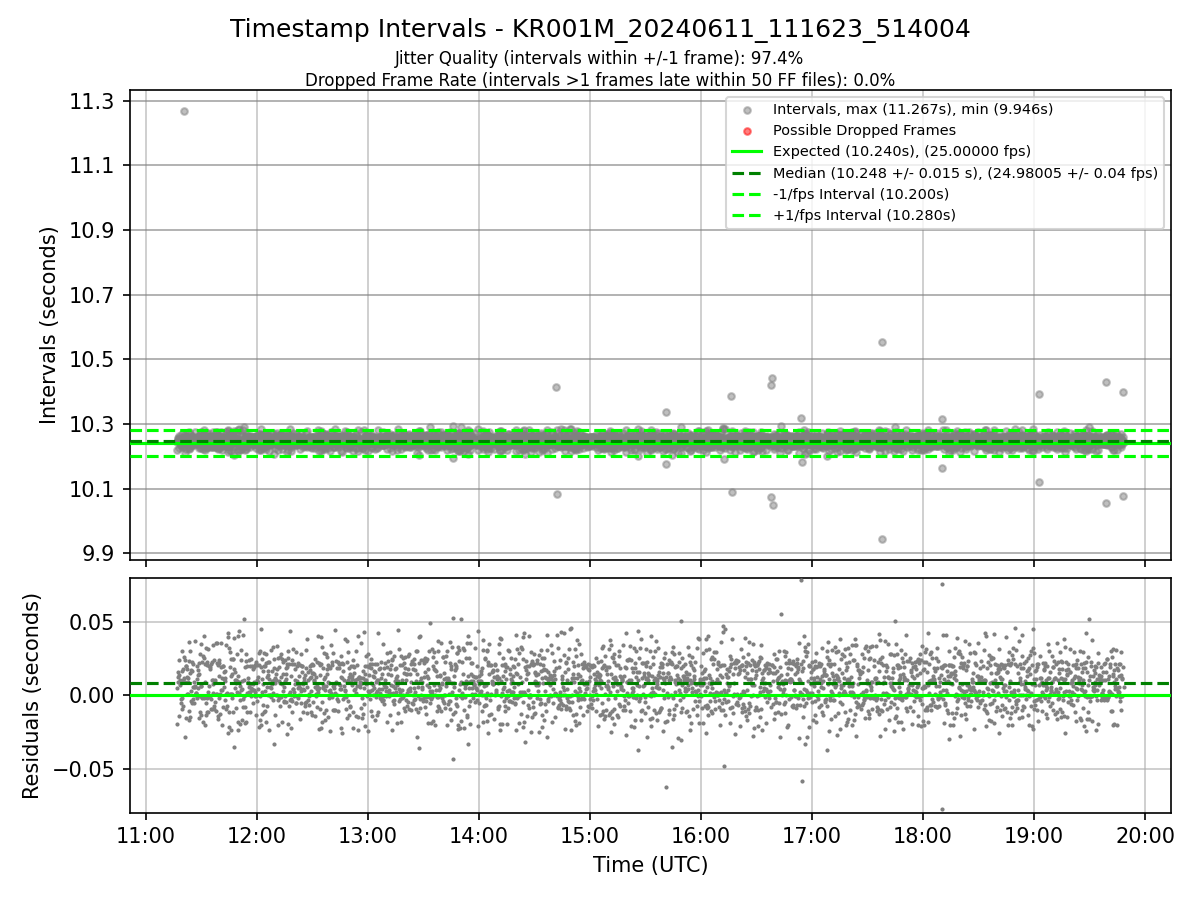Click the red Possible Dropped Frames legend marker
Viewport: 1200px width, 900px height.
coord(747,130)
